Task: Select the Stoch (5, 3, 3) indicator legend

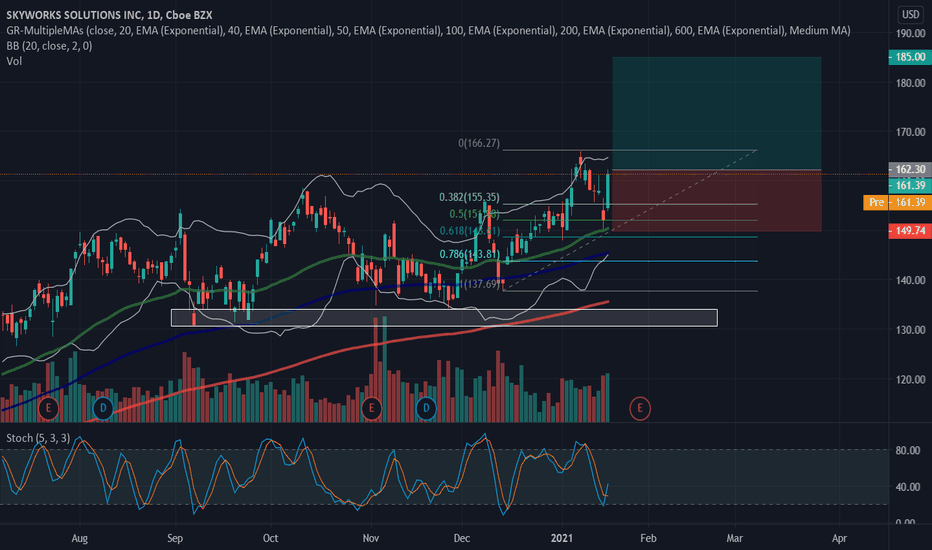Action: [38, 438]
